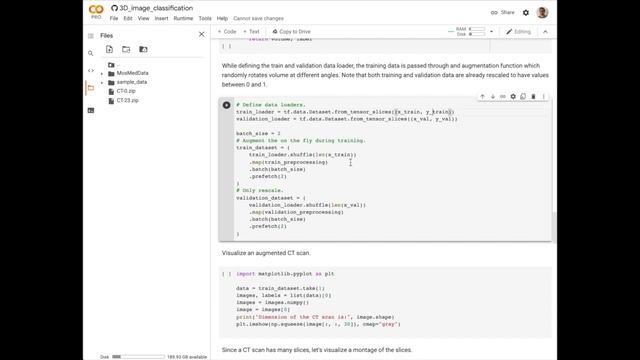
Task: Open the File menu
Action: tap(114, 18)
